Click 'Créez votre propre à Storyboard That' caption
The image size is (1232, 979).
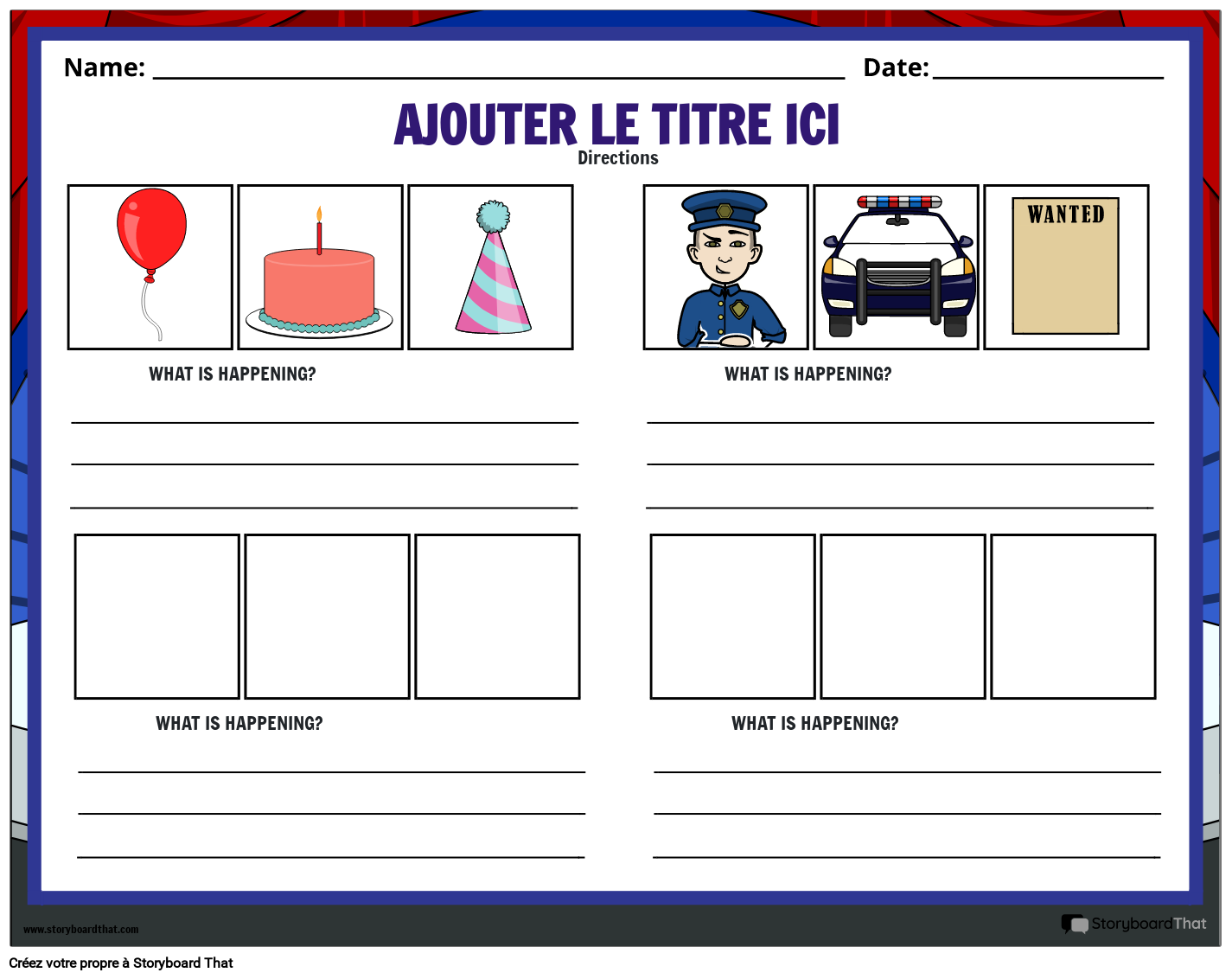click(121, 963)
